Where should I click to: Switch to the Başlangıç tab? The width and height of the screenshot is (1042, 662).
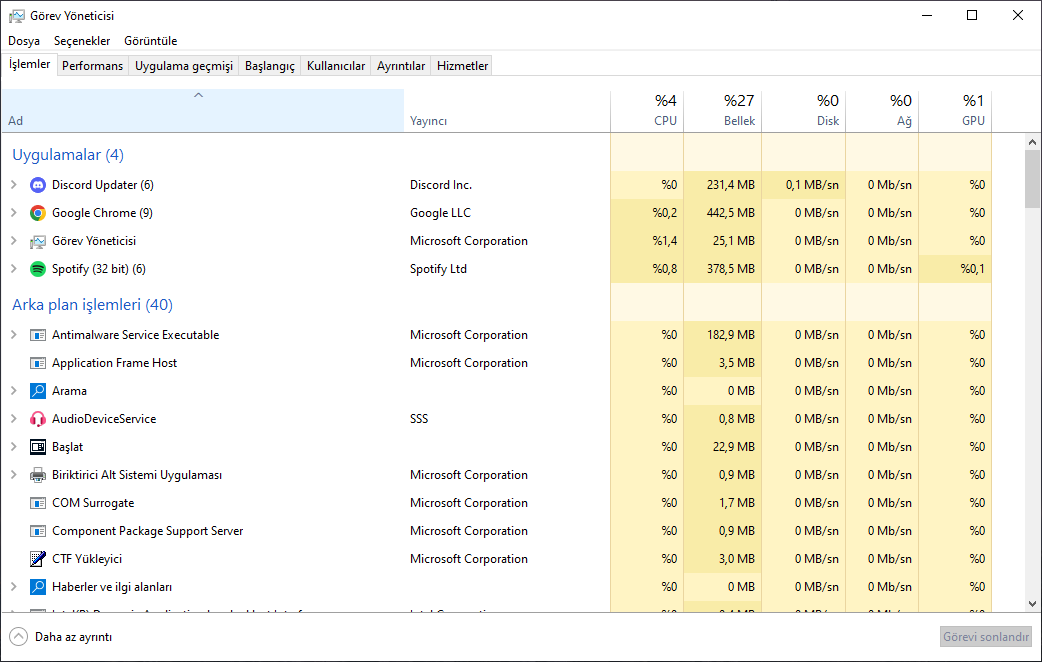[x=270, y=66]
